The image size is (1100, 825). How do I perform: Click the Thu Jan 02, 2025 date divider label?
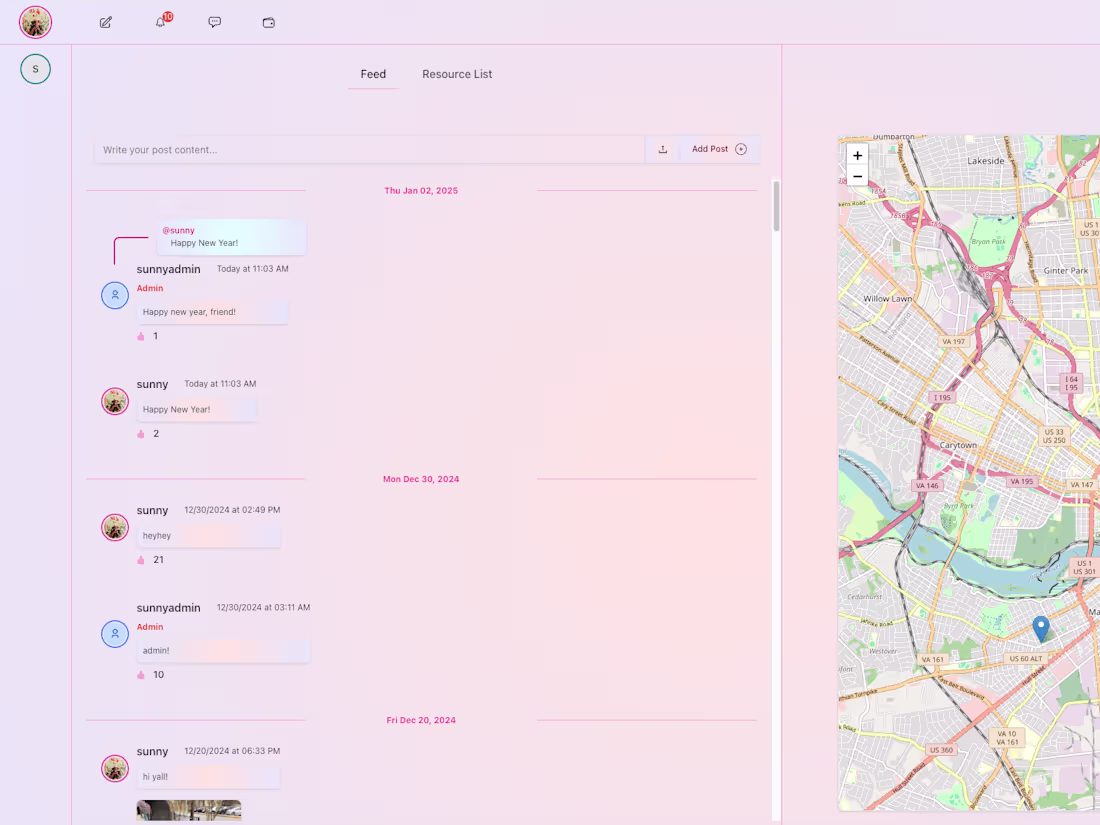coord(421,191)
